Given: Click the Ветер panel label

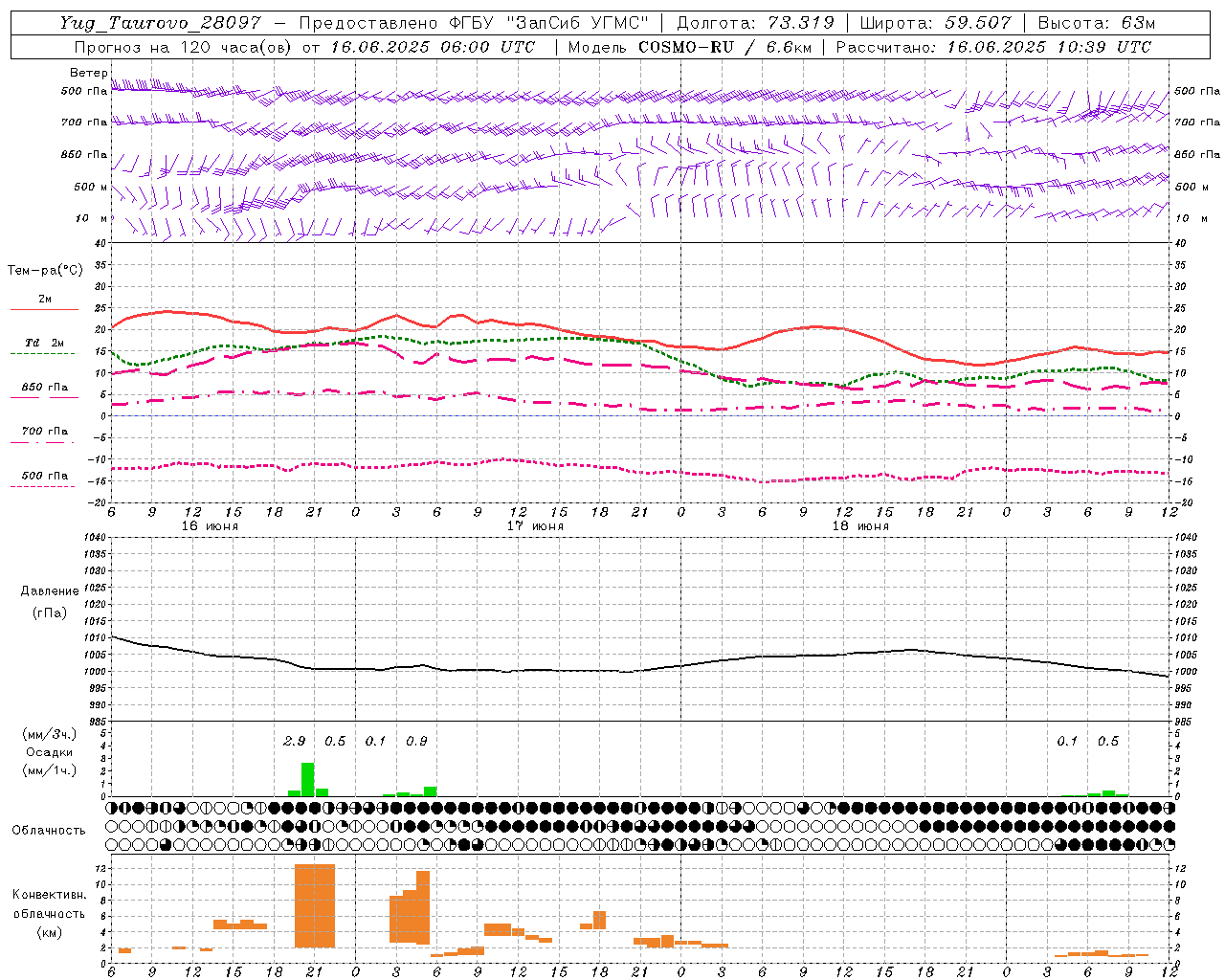Looking at the screenshot, I should click(x=88, y=73).
